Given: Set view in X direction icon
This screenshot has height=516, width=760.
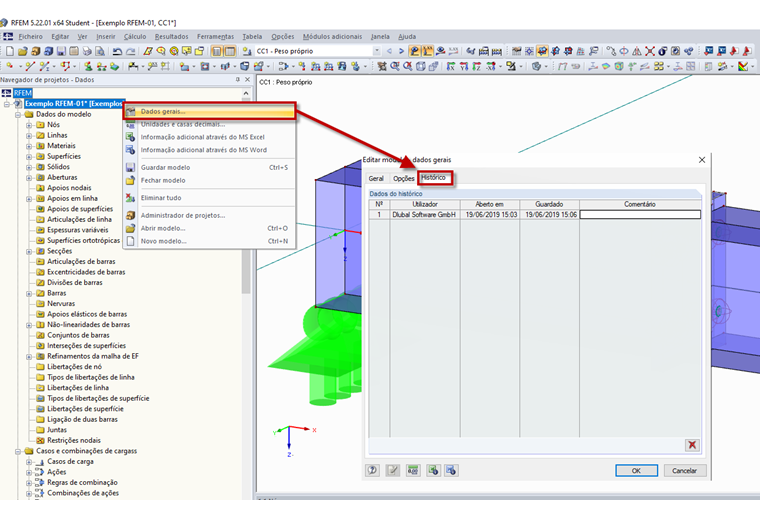Looking at the screenshot, I should (x=451, y=66).
